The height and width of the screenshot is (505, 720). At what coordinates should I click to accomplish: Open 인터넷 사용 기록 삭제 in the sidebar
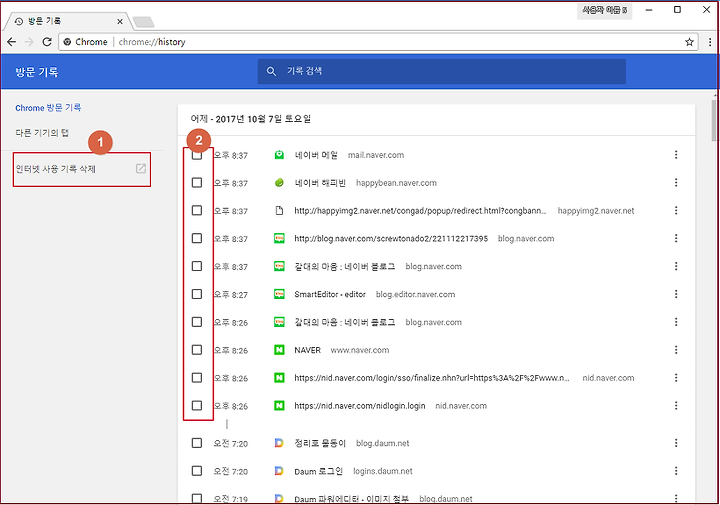pos(56,169)
